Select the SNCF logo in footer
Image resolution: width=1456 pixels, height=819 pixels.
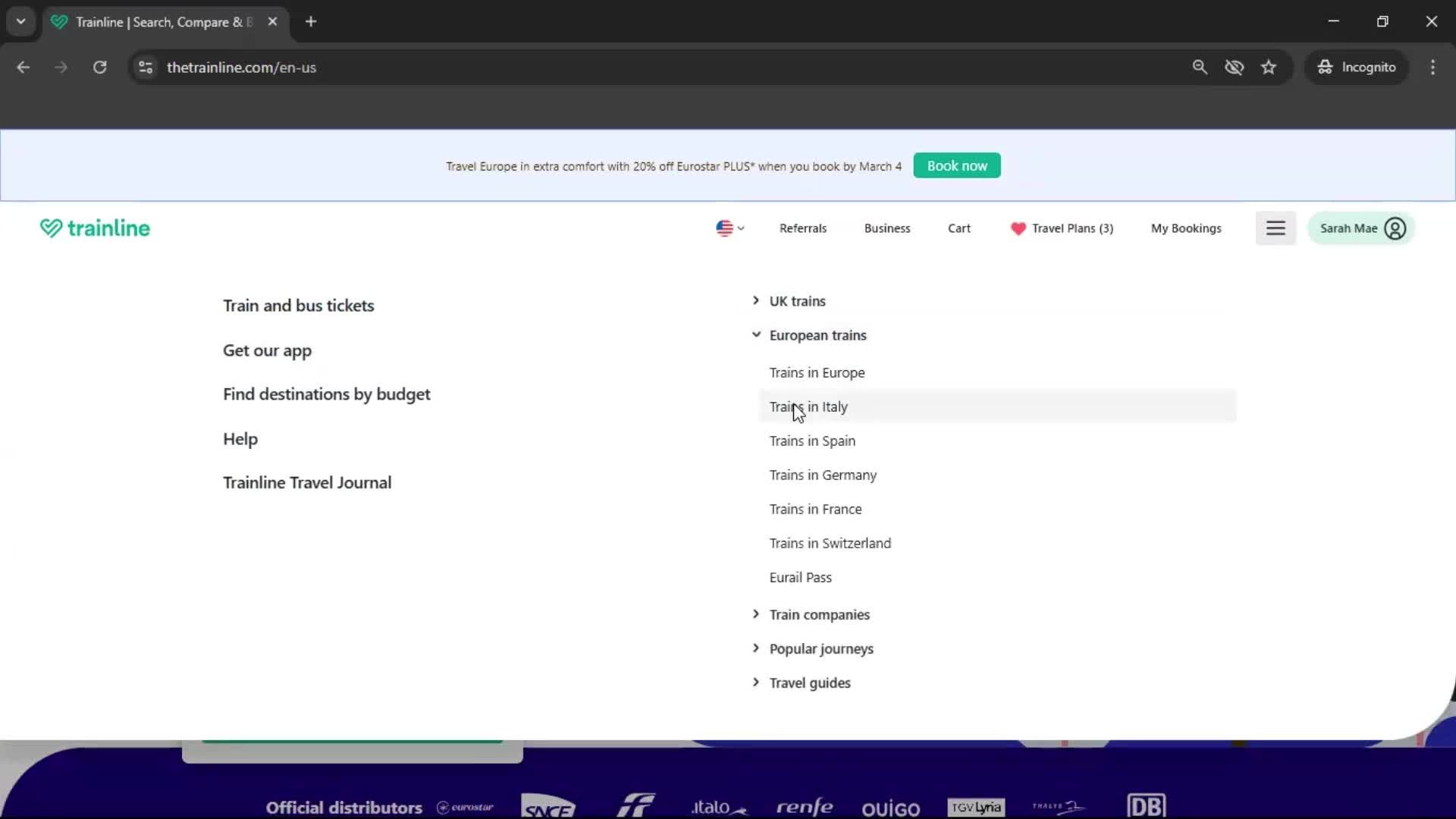548,806
